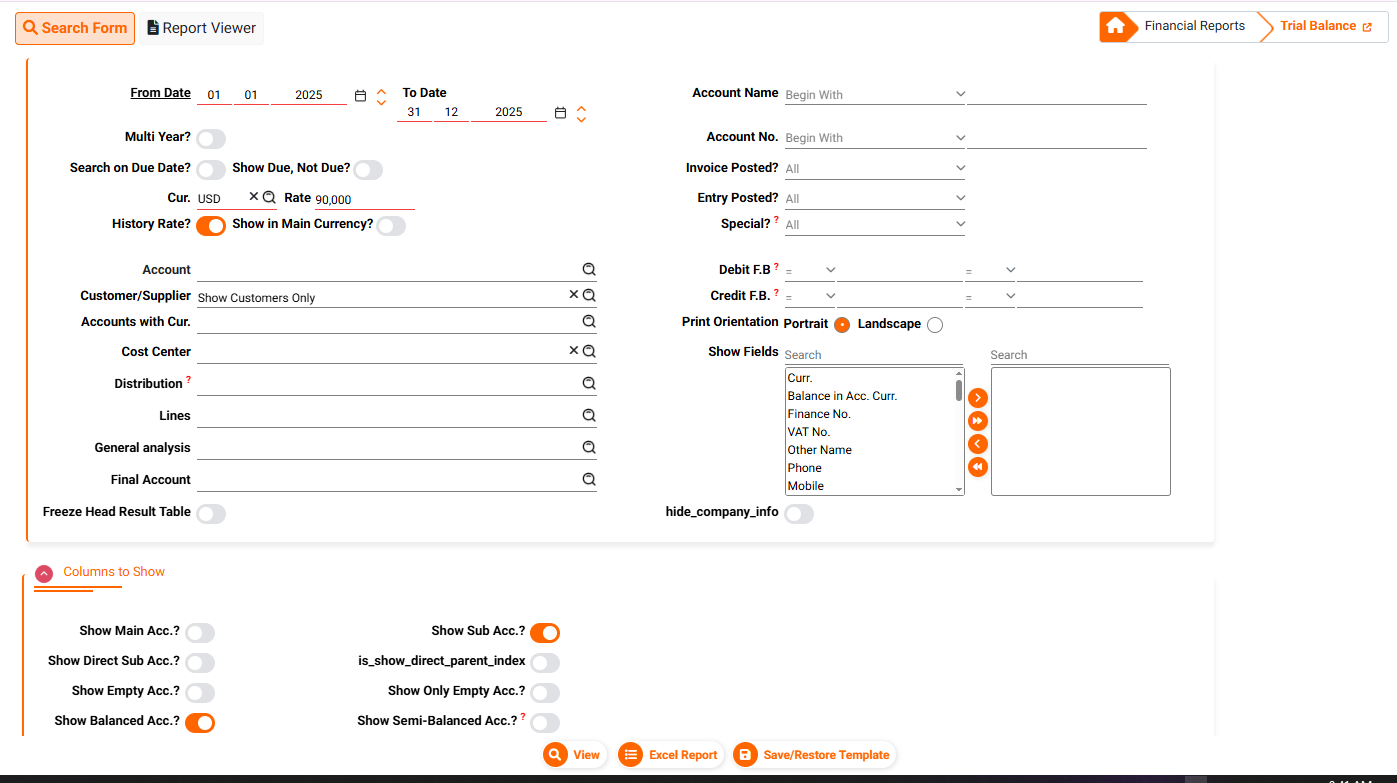Turn off the History Rate toggle
The height and width of the screenshot is (783, 1397).
[211, 226]
